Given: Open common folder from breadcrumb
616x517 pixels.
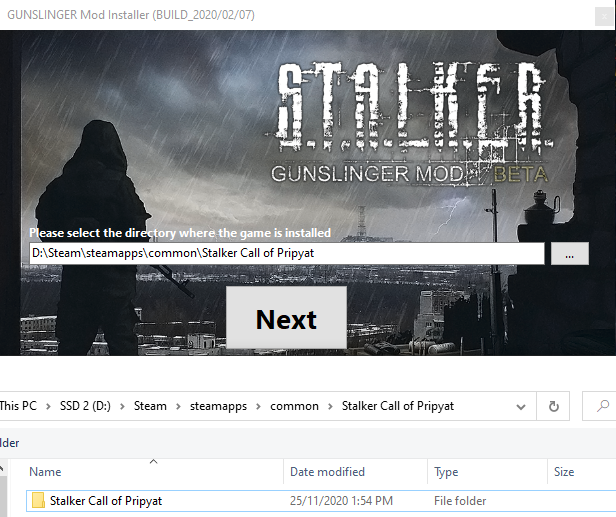Looking at the screenshot, I should [x=294, y=406].
